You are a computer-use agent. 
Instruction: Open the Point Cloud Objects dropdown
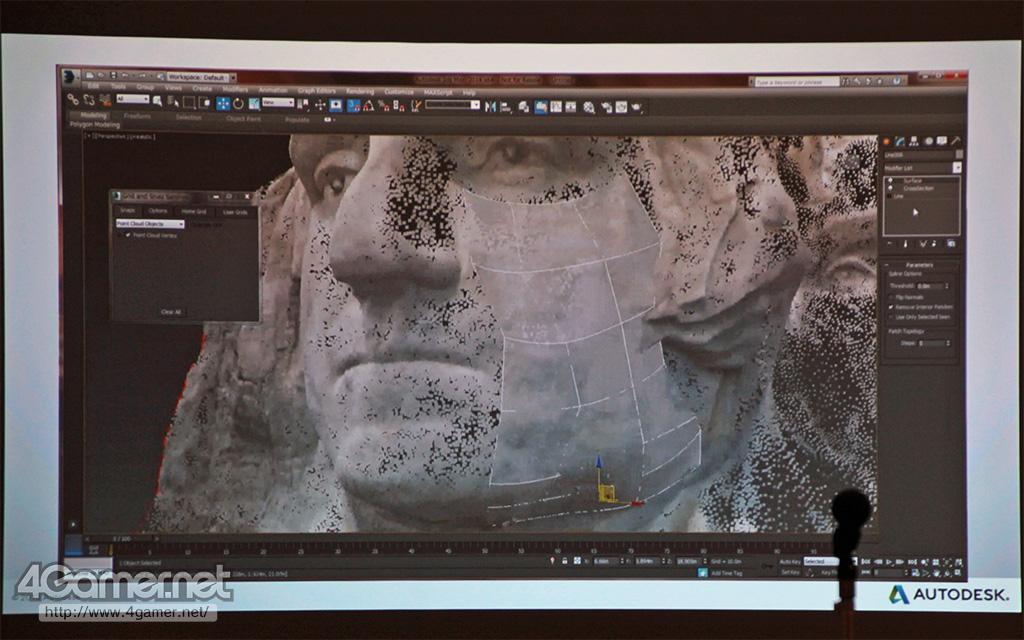(181, 224)
